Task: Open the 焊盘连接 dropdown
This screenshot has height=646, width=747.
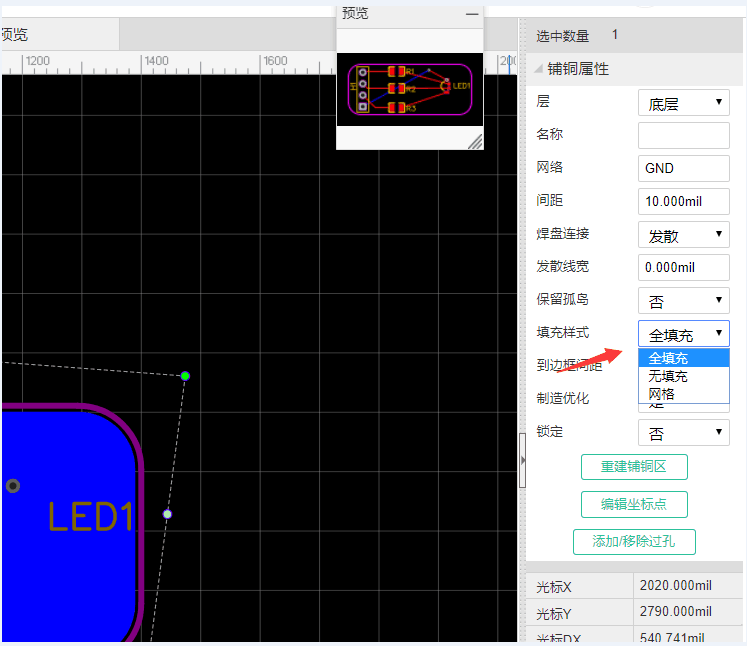Action: tap(683, 235)
